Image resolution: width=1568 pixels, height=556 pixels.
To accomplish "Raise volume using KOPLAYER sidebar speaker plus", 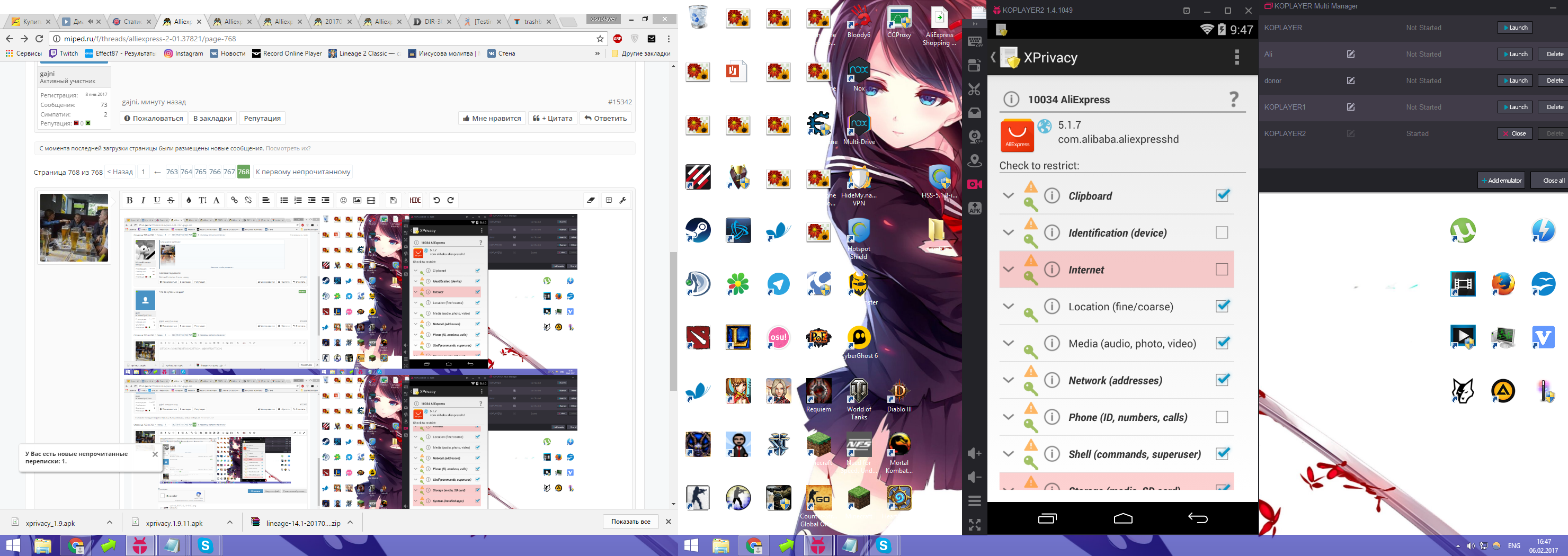I will pos(975,453).
